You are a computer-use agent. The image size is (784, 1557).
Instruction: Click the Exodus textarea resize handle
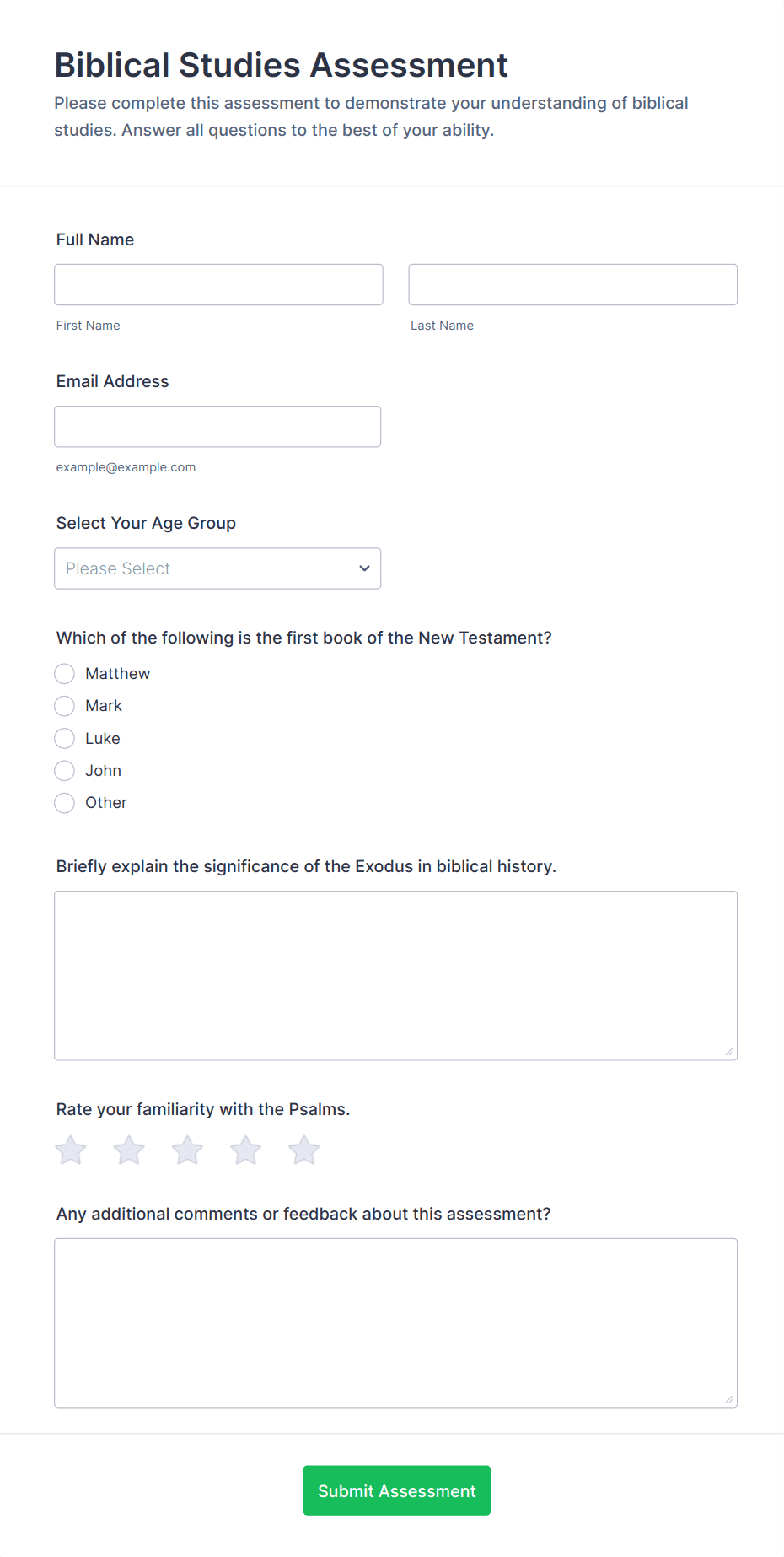(x=729, y=1052)
